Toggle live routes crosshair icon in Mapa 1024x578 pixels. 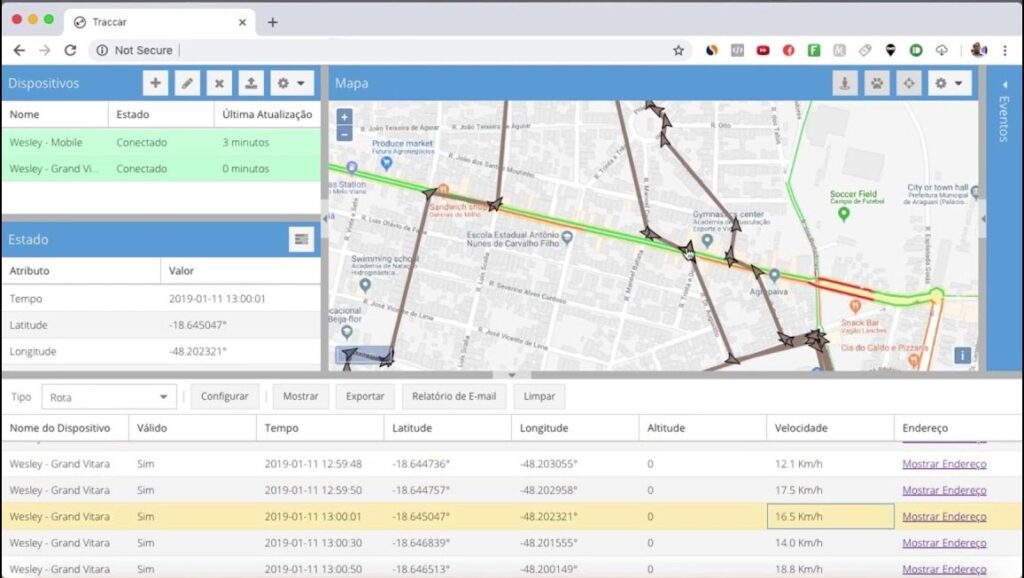pos(909,83)
